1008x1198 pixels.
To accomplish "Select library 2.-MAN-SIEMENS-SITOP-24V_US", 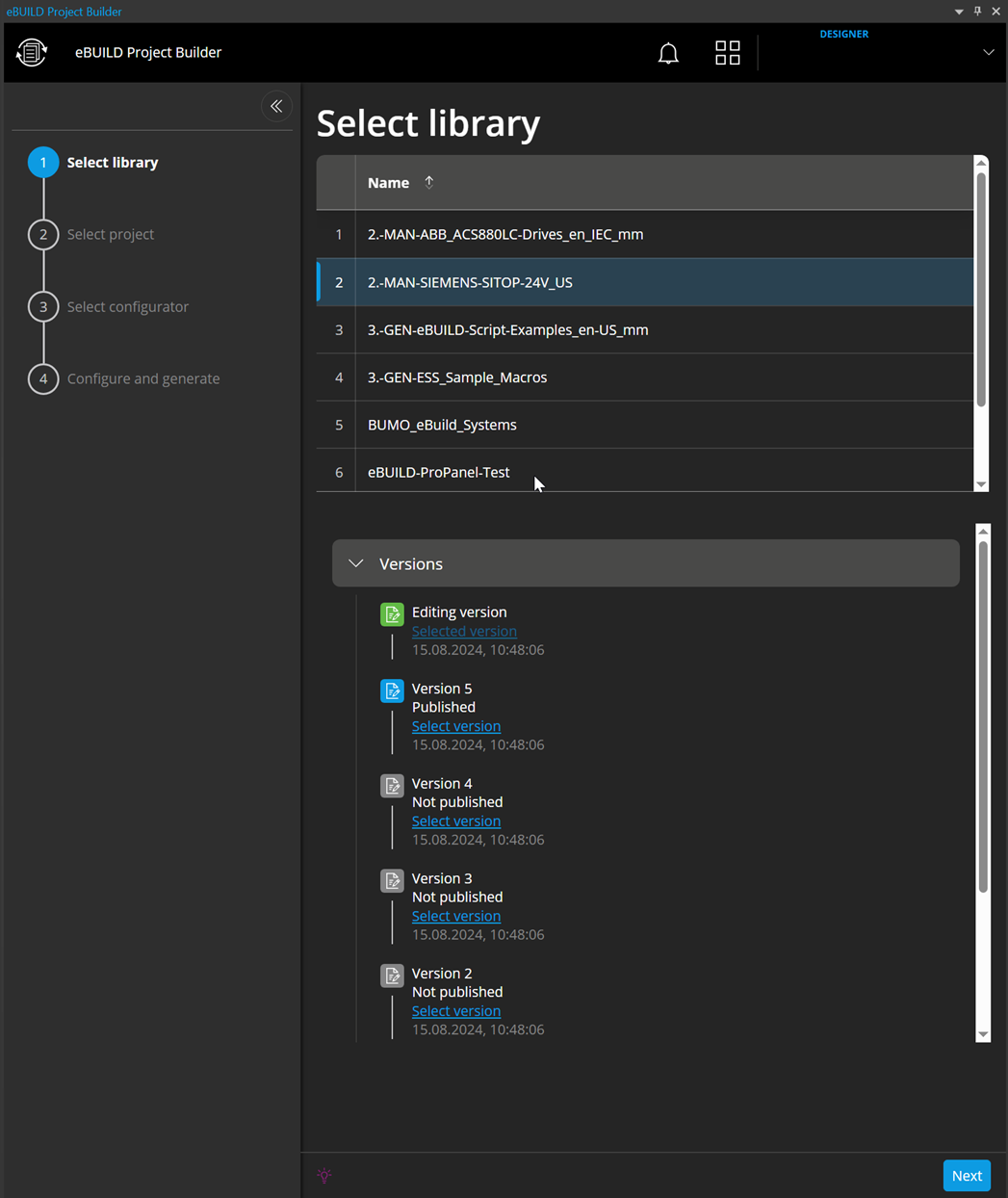I will coord(645,282).
